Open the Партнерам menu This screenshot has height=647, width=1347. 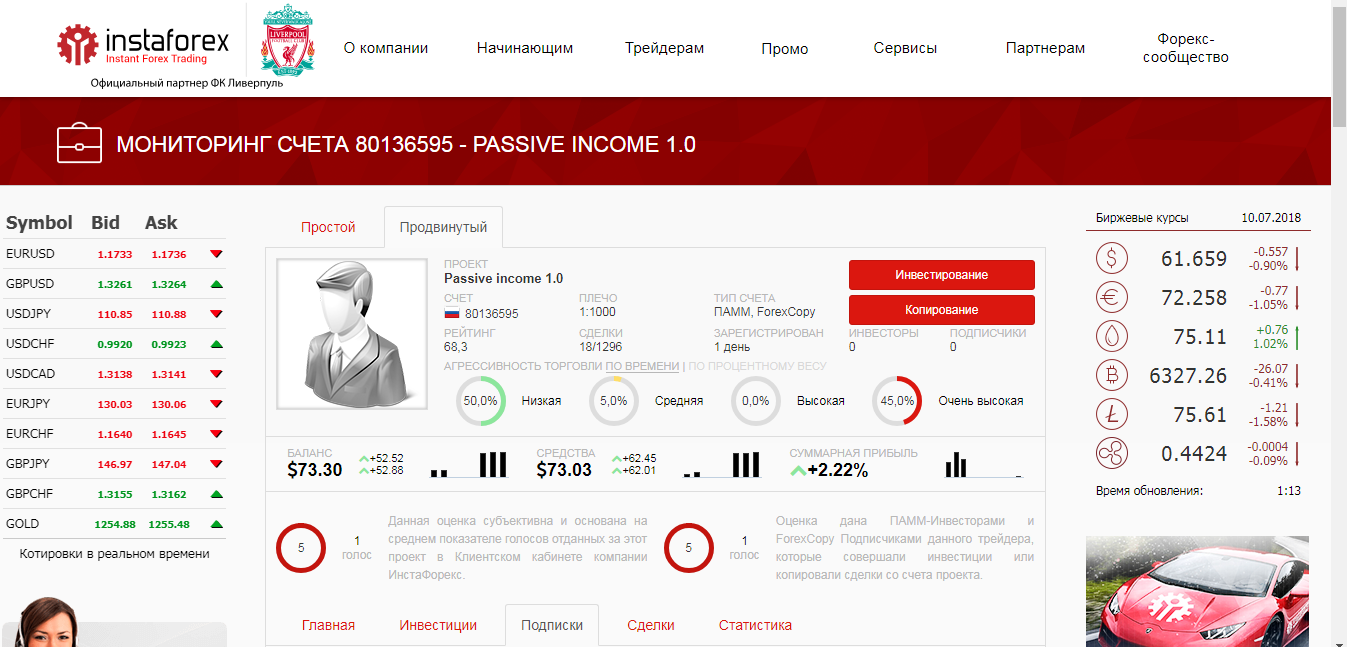tap(1045, 48)
